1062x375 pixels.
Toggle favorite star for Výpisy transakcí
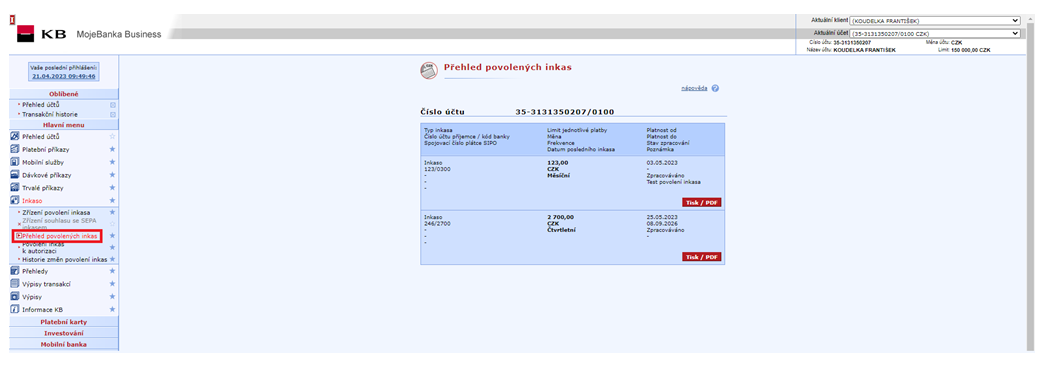pos(112,284)
